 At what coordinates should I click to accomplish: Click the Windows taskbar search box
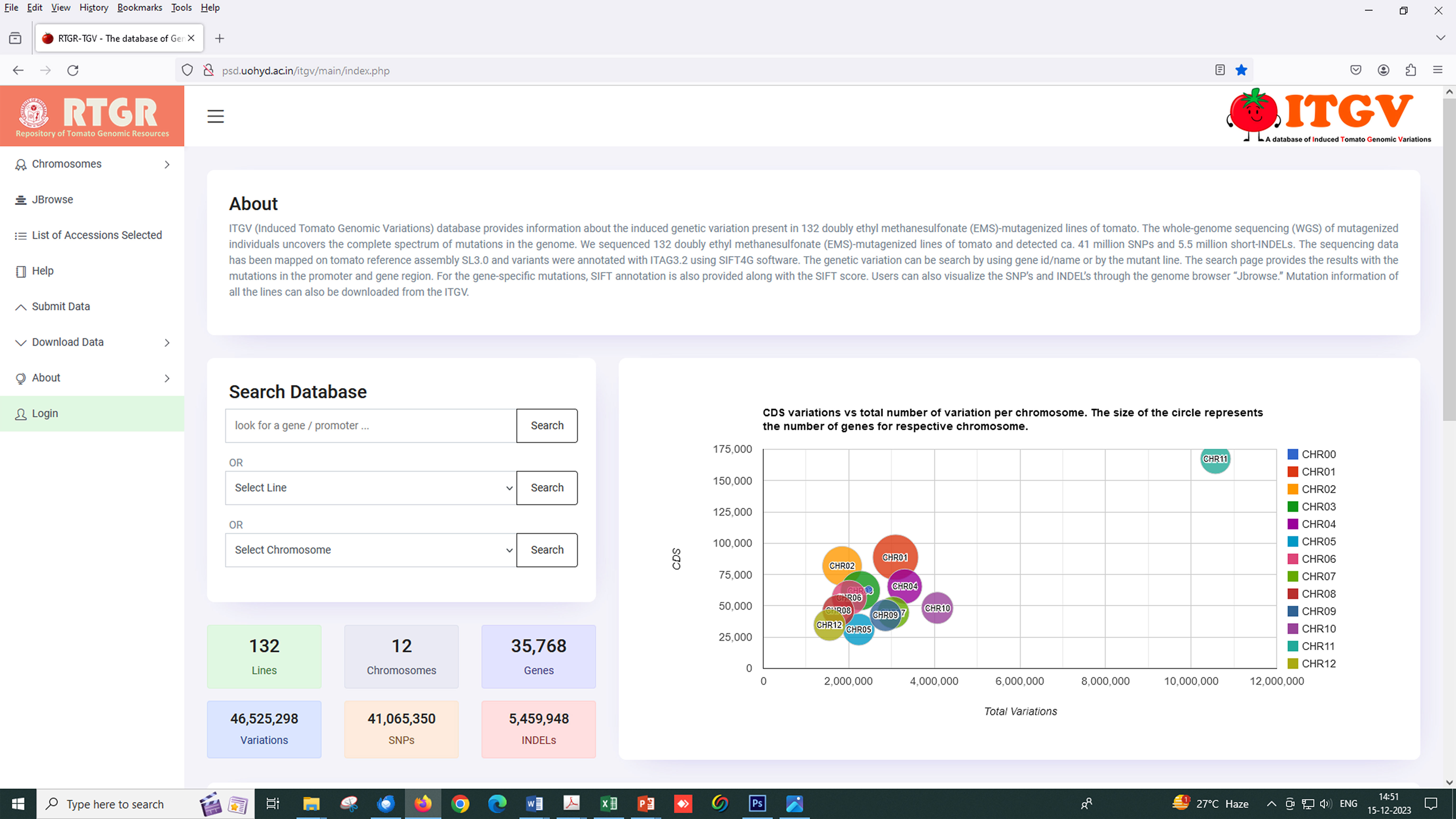tap(146, 804)
